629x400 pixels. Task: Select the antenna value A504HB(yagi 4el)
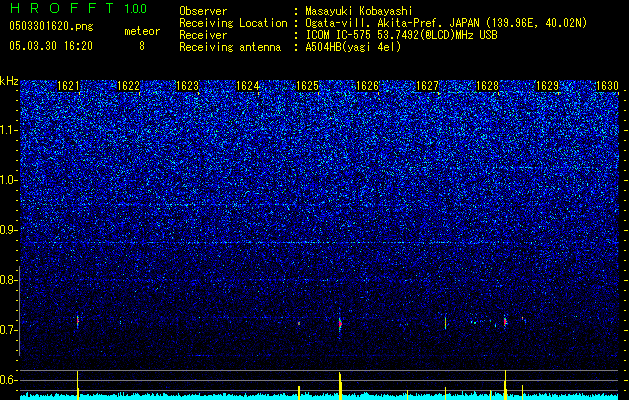353,47
